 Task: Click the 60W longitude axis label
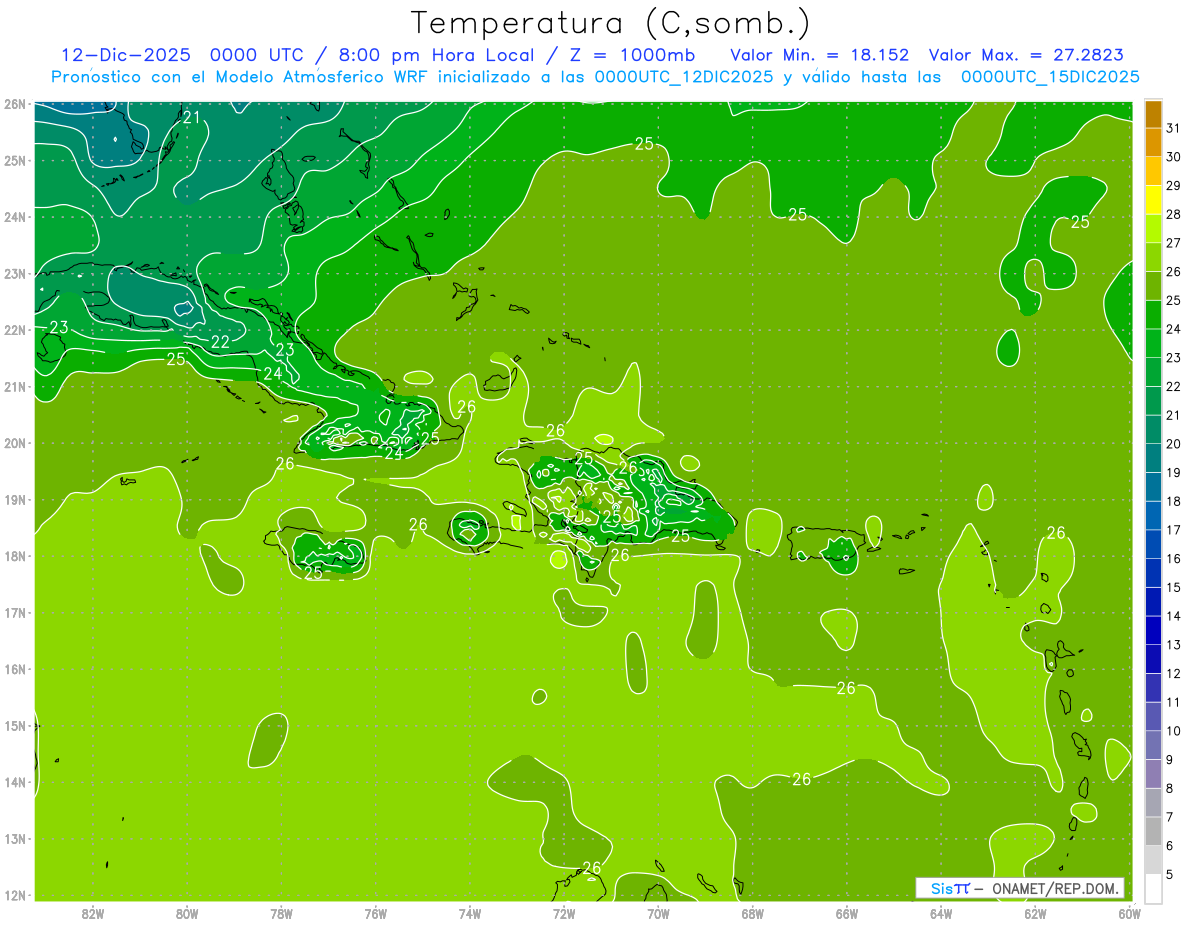pos(1130,913)
